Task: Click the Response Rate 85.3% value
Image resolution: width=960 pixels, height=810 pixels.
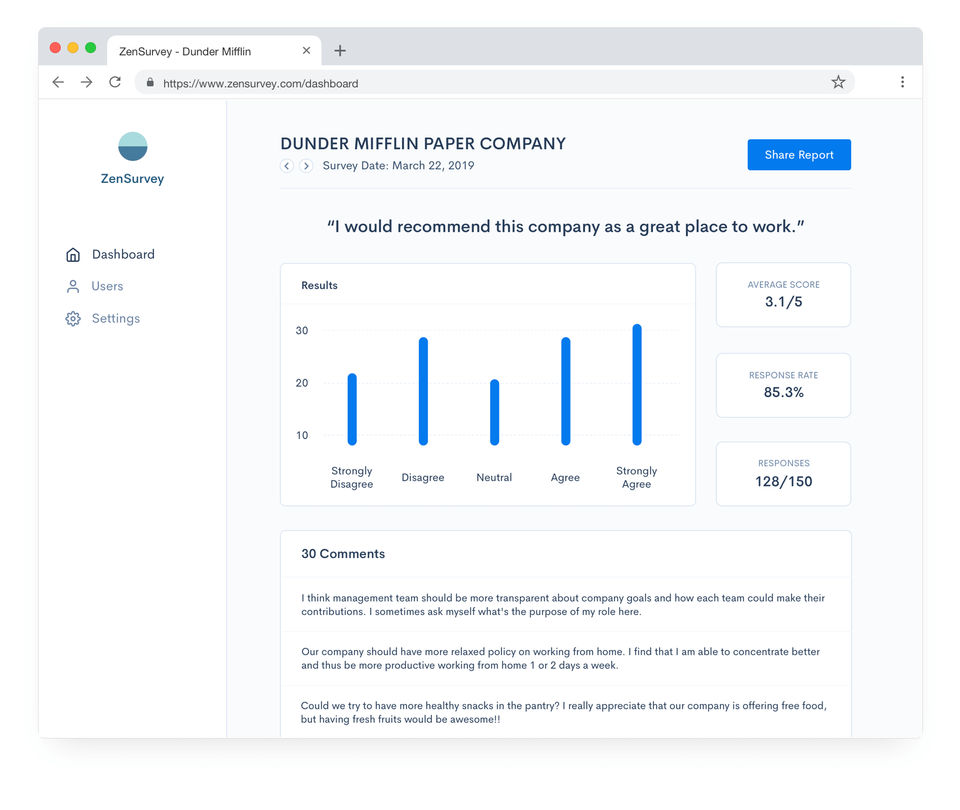Action: 784,392
